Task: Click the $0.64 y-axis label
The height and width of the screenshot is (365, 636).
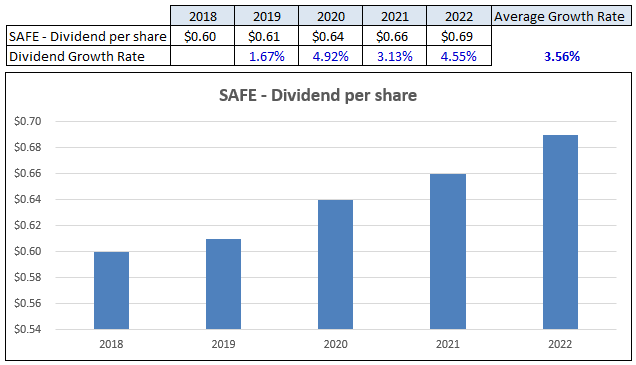Action: [28, 199]
